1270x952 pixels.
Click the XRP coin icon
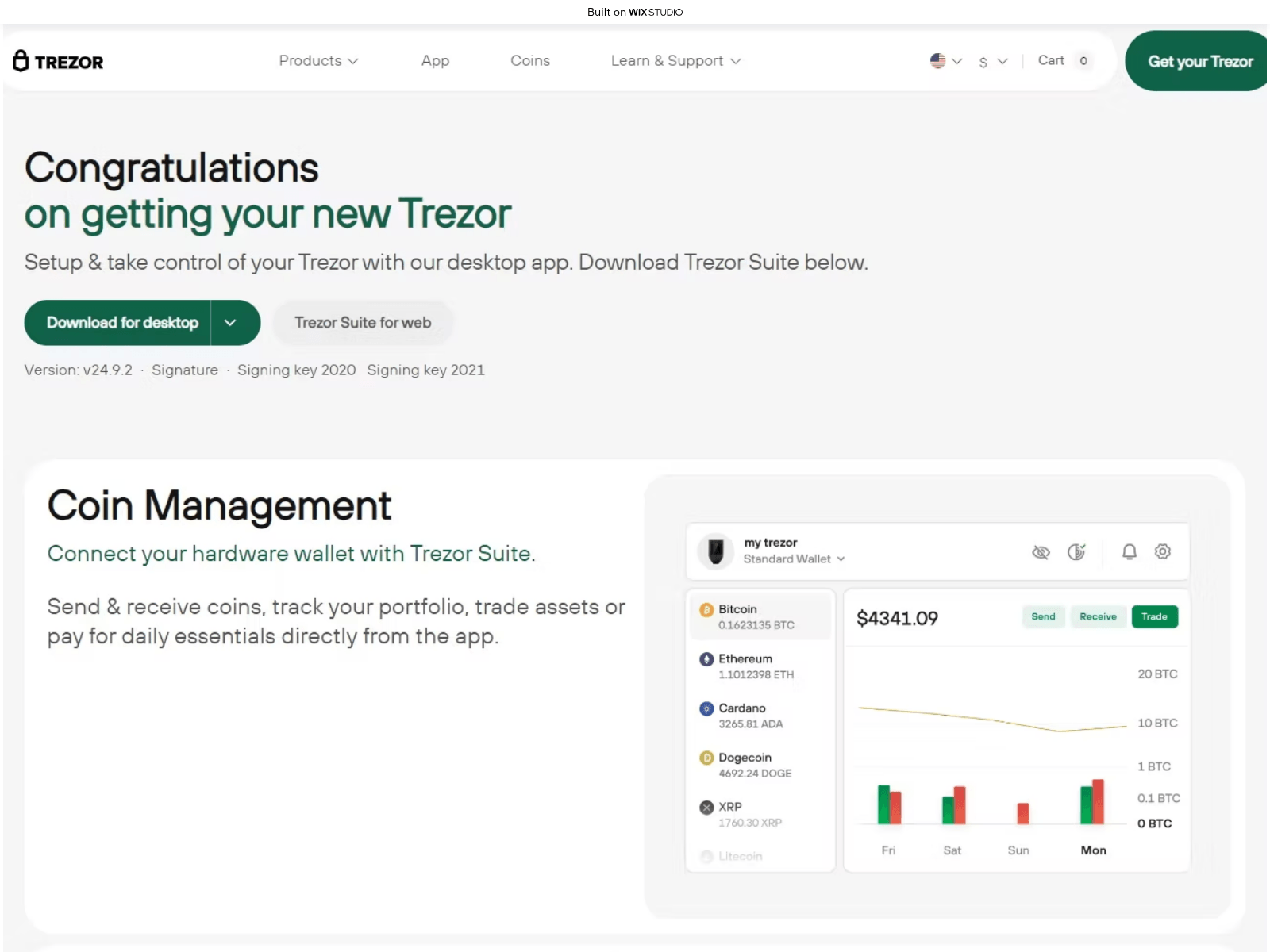[x=706, y=808]
